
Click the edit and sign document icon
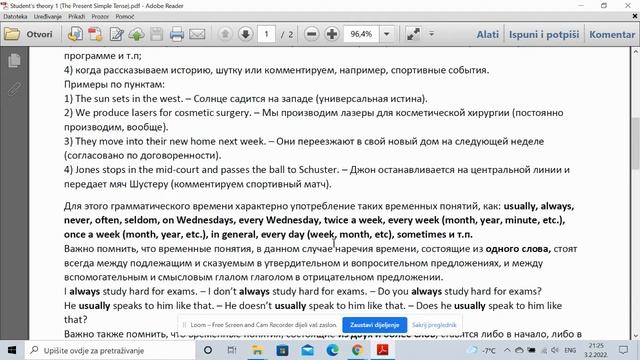tap(116, 34)
